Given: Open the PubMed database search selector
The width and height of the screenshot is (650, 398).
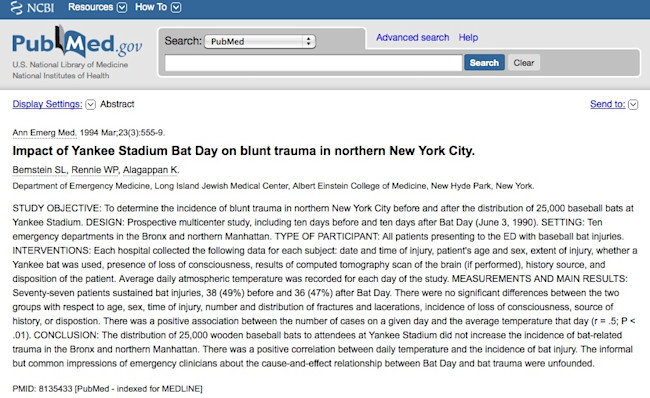Looking at the screenshot, I should click(260, 41).
